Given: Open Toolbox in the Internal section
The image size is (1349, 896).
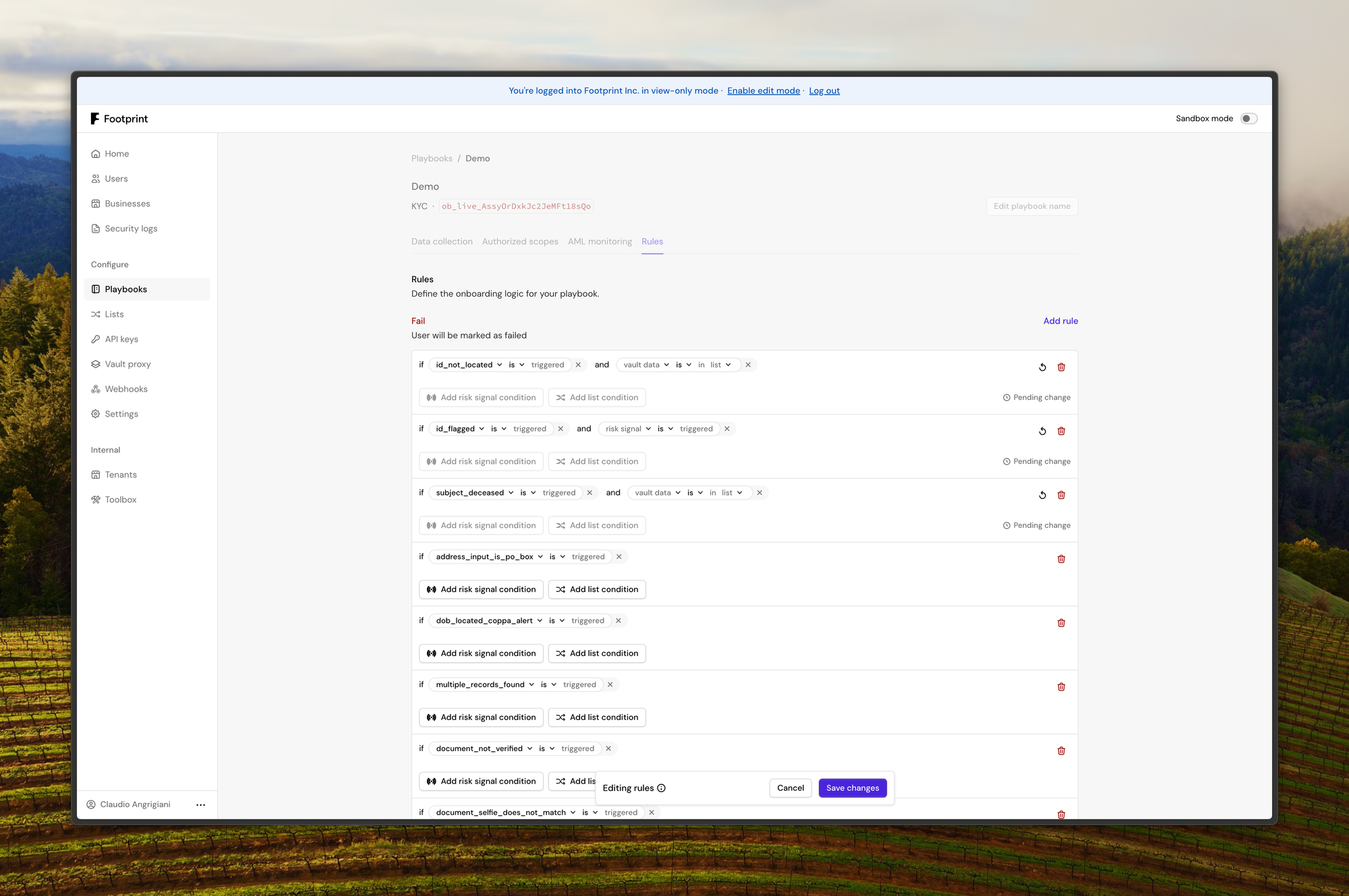Looking at the screenshot, I should tap(121, 500).
